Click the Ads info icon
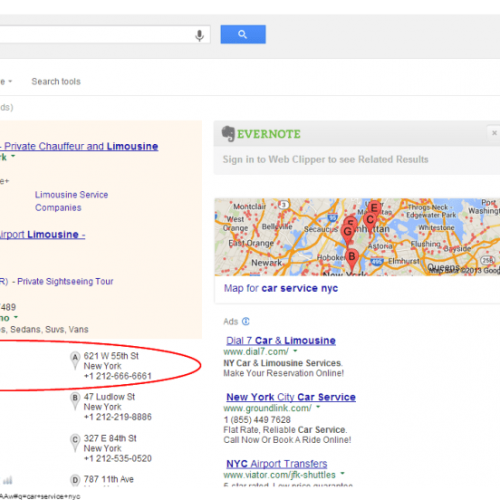Viewport: 500px width, 500px height. pos(246,321)
